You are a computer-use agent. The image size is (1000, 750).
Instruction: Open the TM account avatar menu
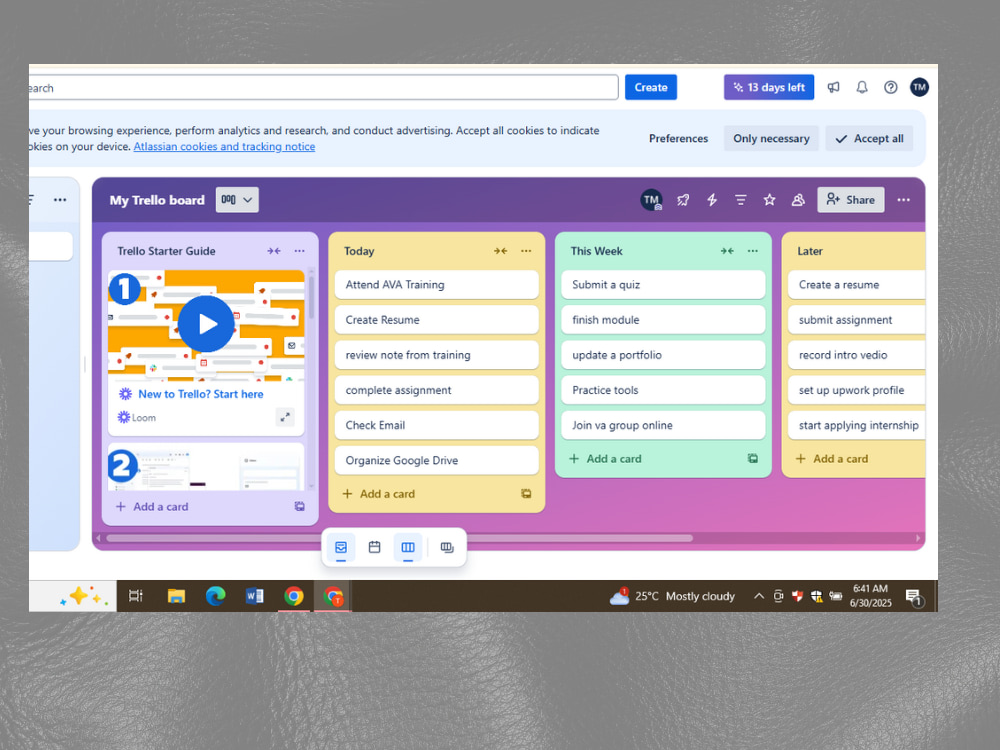click(x=919, y=87)
